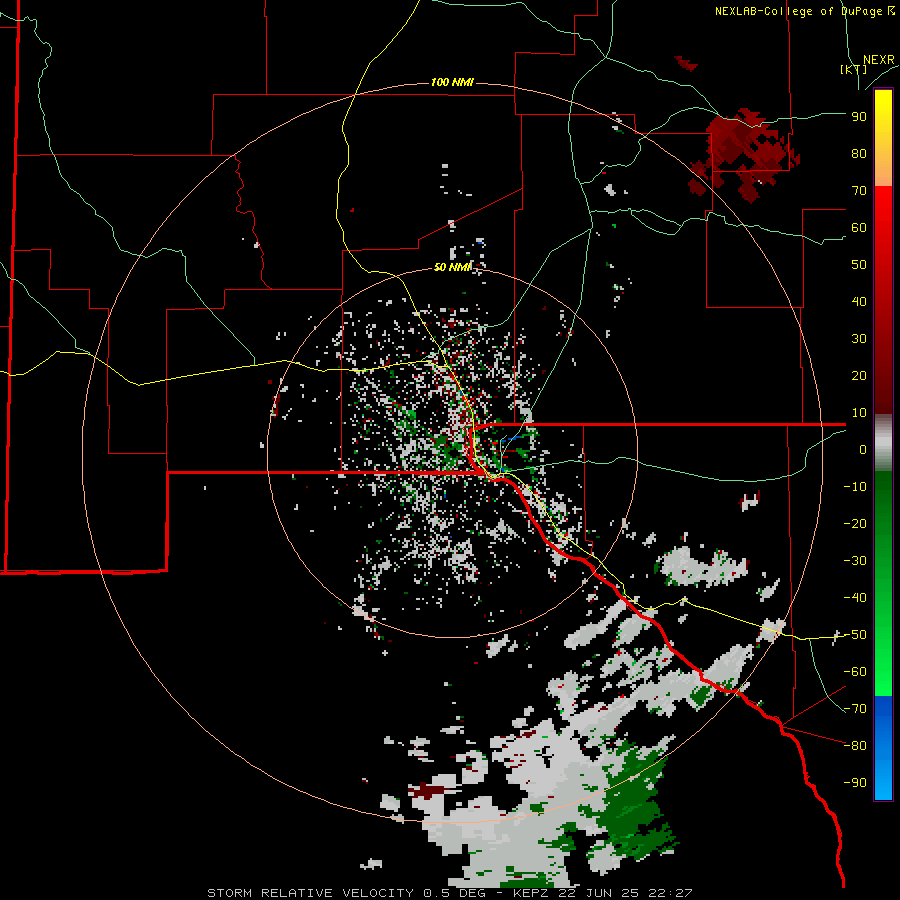Click the 40 value on the color scale

coord(859,302)
